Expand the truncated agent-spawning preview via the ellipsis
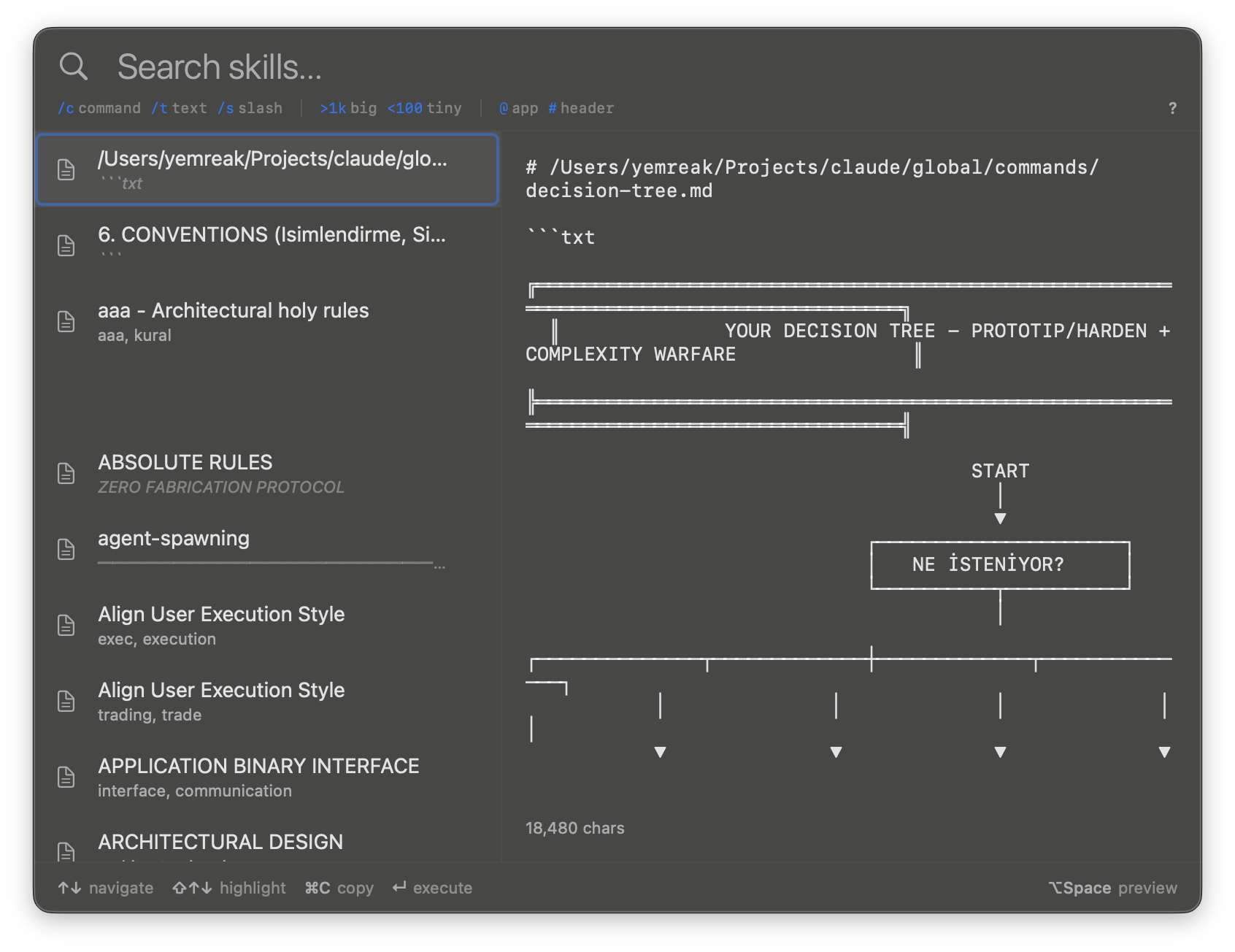This screenshot has height=952, width=1235. tap(439, 566)
